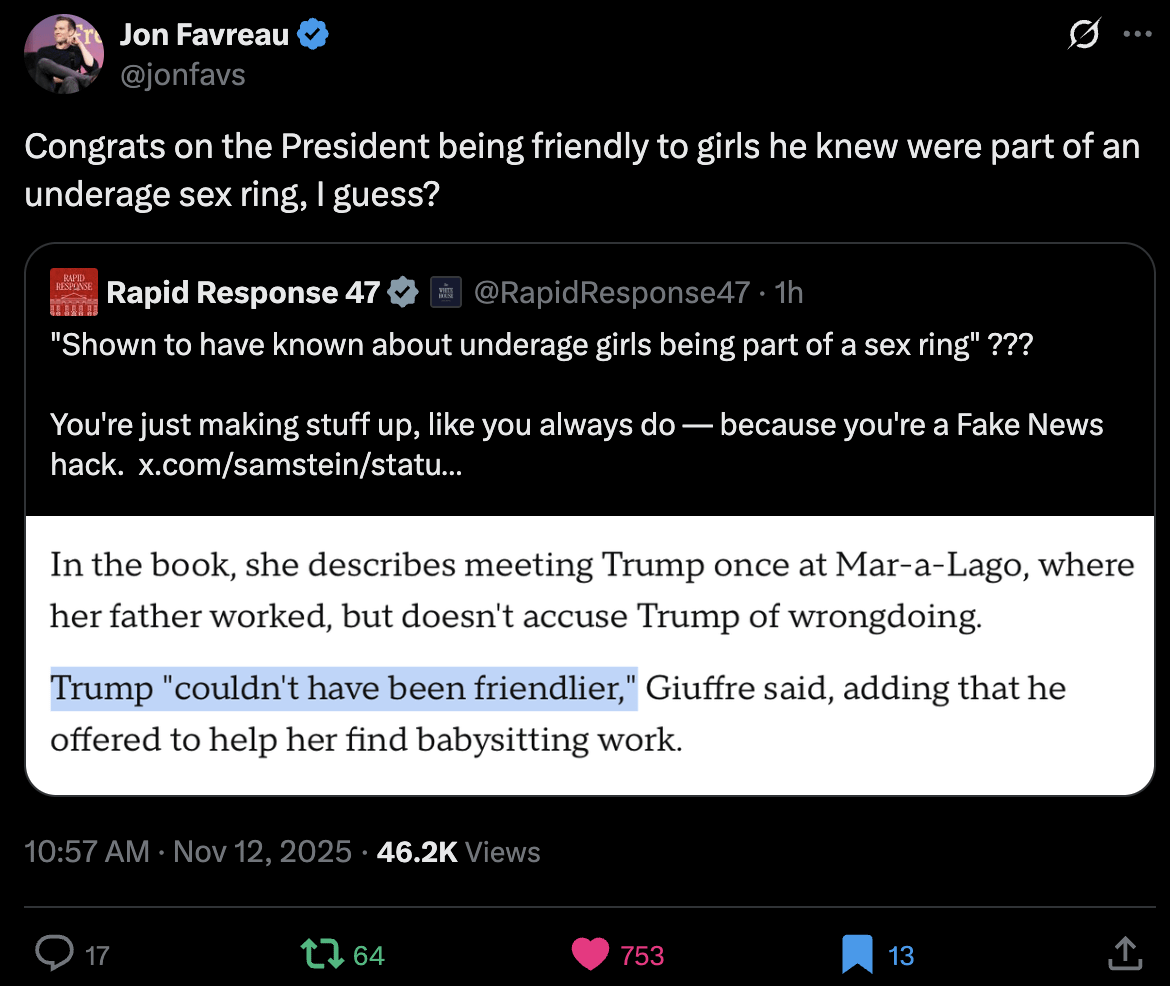The image size is (1170, 986).
Task: Click the 10:57 AM · Nov 12, 2025 timestamp
Action: (x=188, y=852)
